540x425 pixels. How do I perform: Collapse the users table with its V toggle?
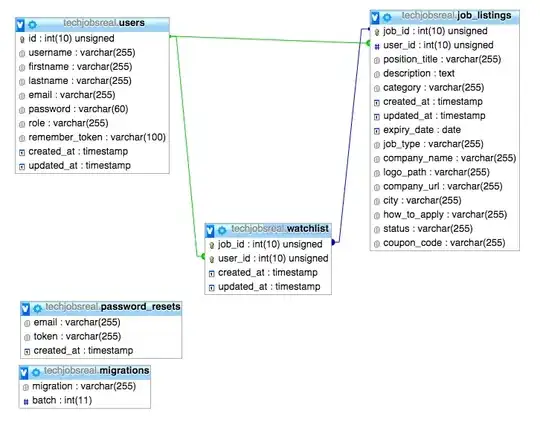(x=20, y=25)
